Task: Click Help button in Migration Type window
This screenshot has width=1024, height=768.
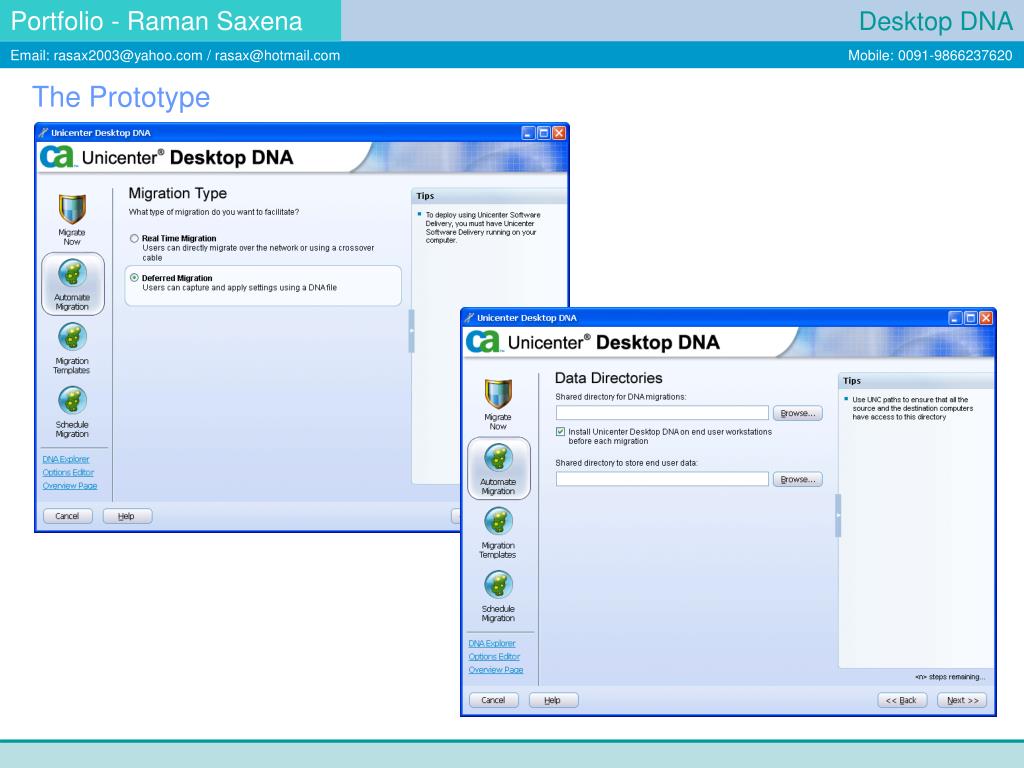Action: pyautogui.click(x=127, y=516)
